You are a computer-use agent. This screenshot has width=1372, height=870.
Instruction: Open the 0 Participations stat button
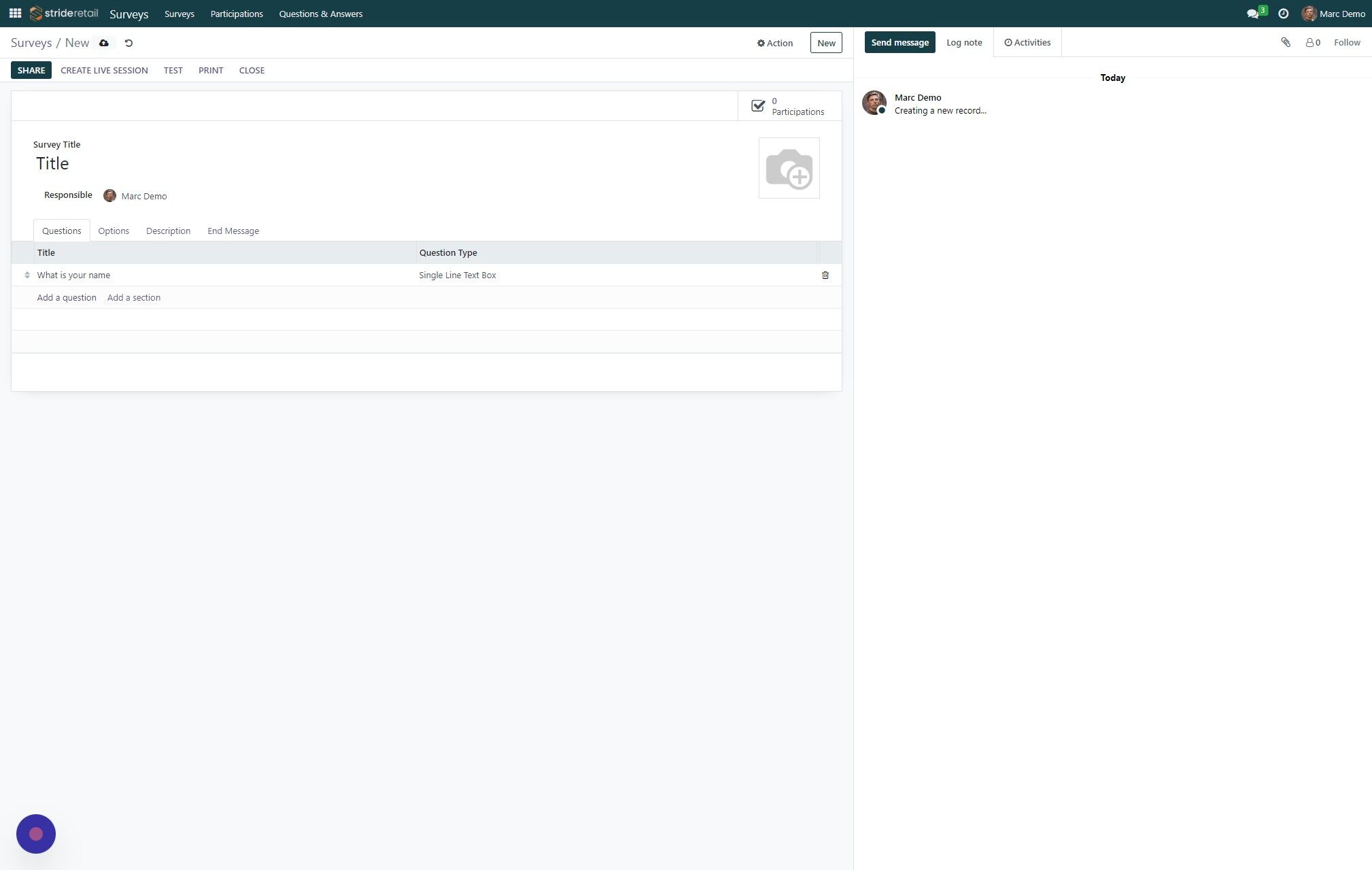point(789,106)
